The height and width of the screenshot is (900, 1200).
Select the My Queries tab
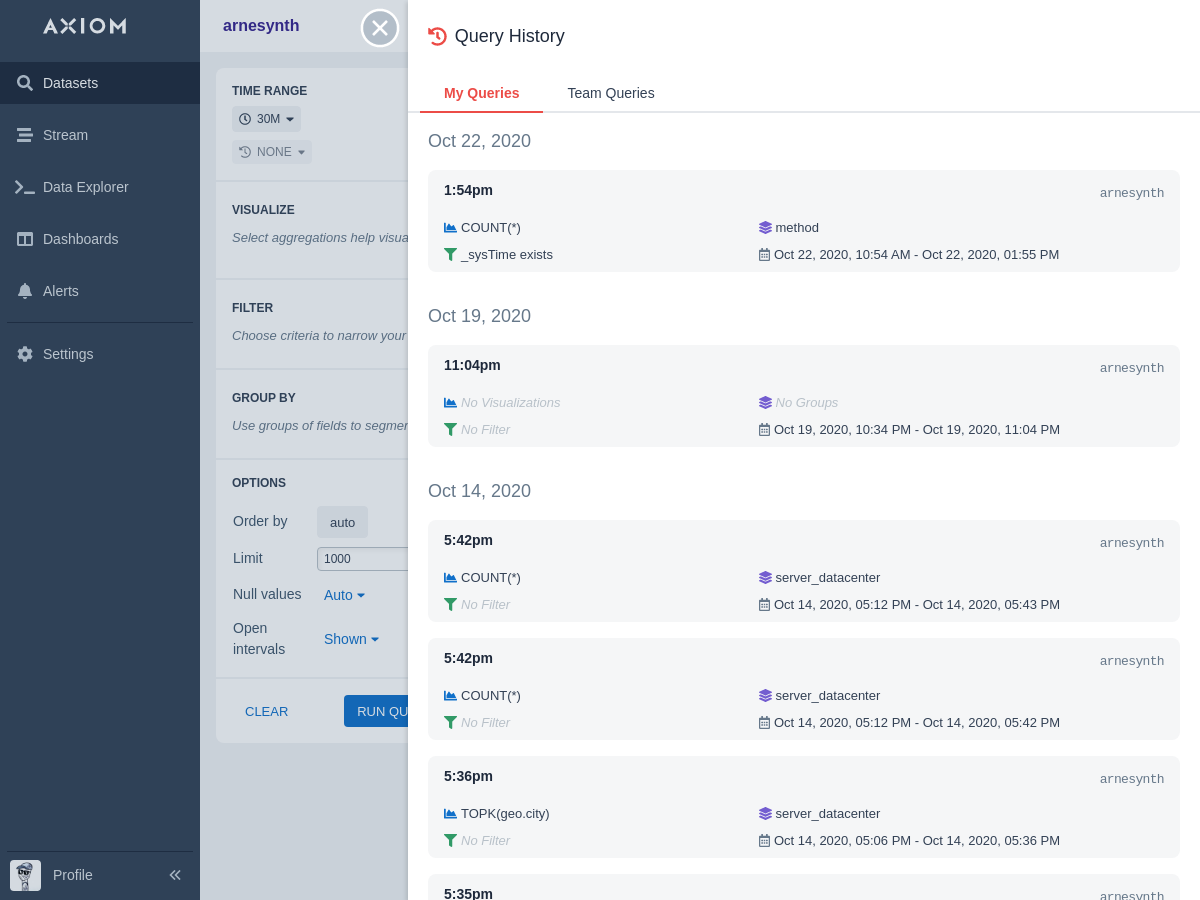click(481, 93)
